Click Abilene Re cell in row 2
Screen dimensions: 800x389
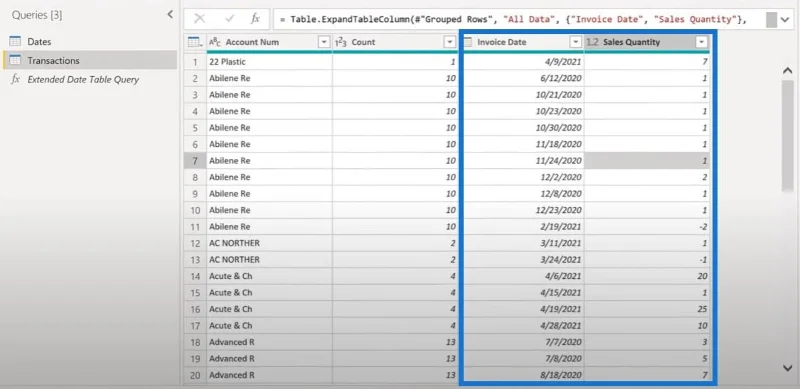coord(269,78)
